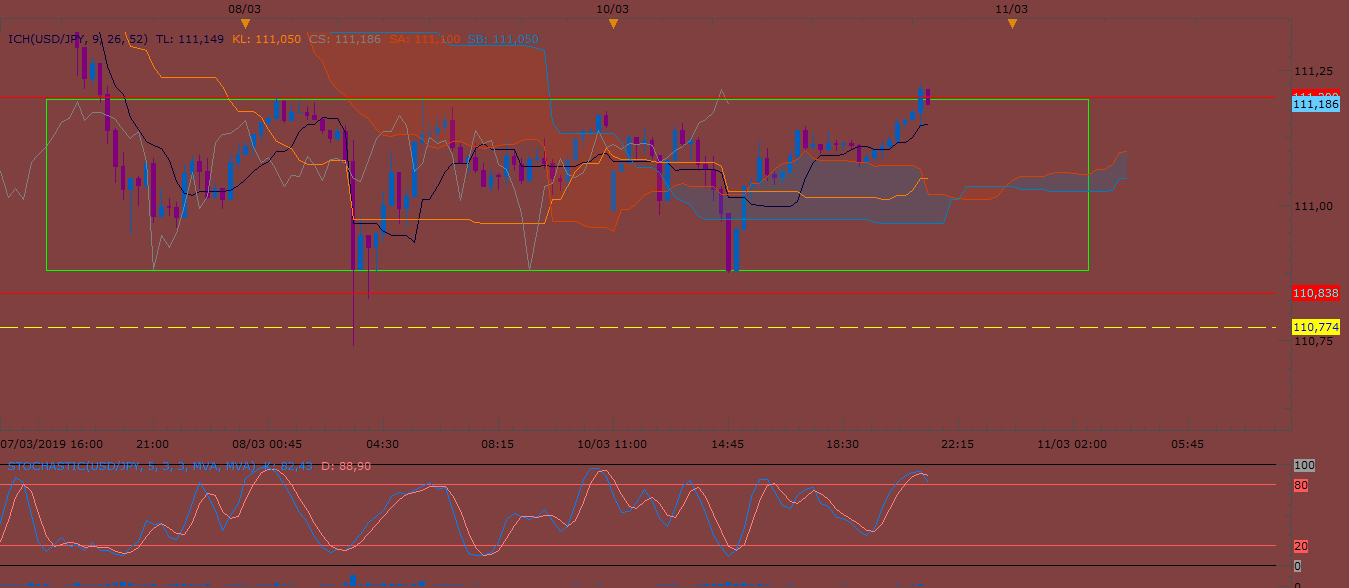Click the blue 111,186 current price tag
This screenshot has height=588, width=1349.
point(1315,104)
